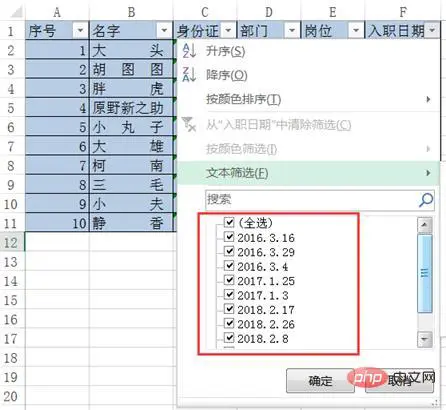Image resolution: width=446 pixels, height=410 pixels.
Task: Click the 文本筛选 submenu arrow
Action: pyautogui.click(x=428, y=173)
